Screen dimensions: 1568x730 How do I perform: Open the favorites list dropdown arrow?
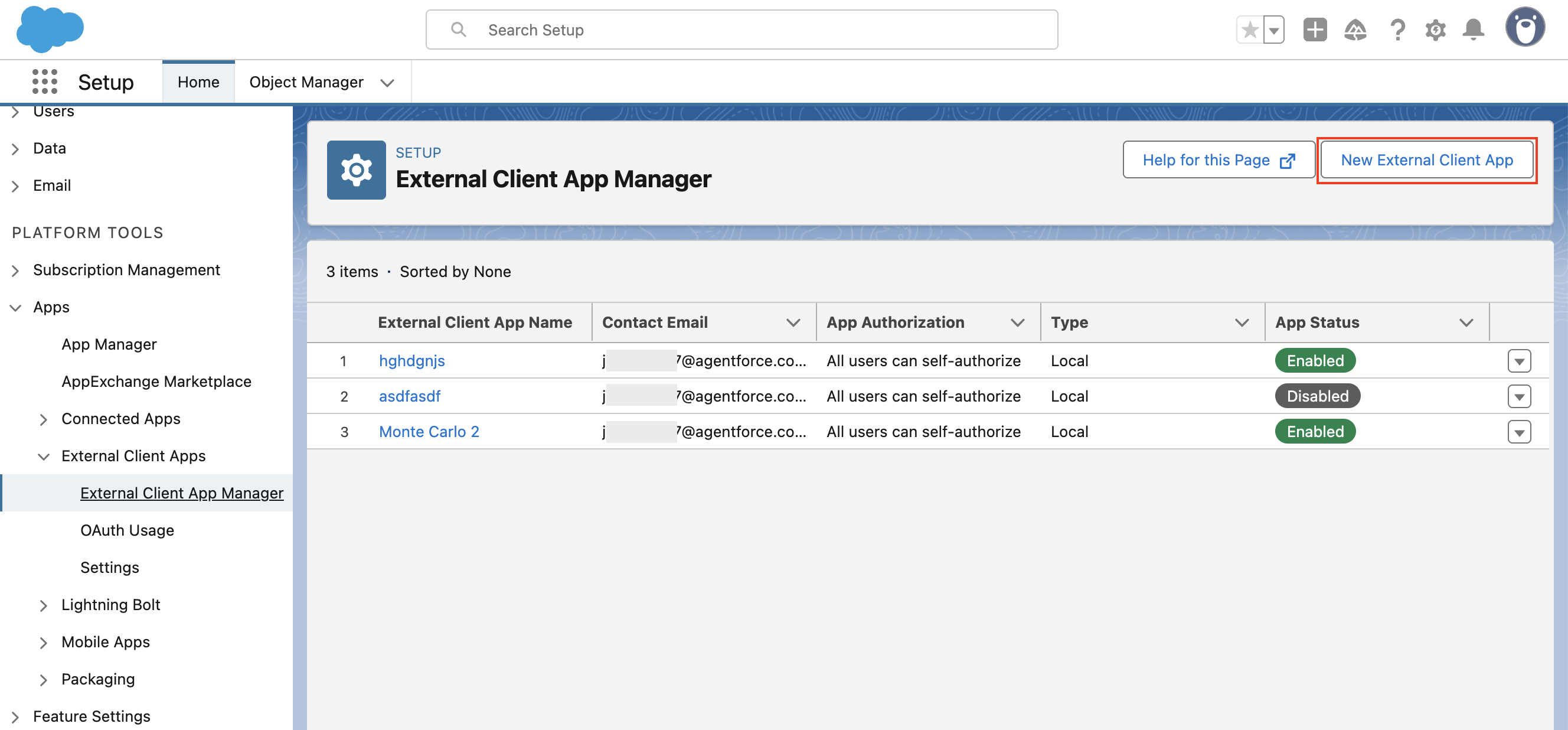pos(1273,30)
